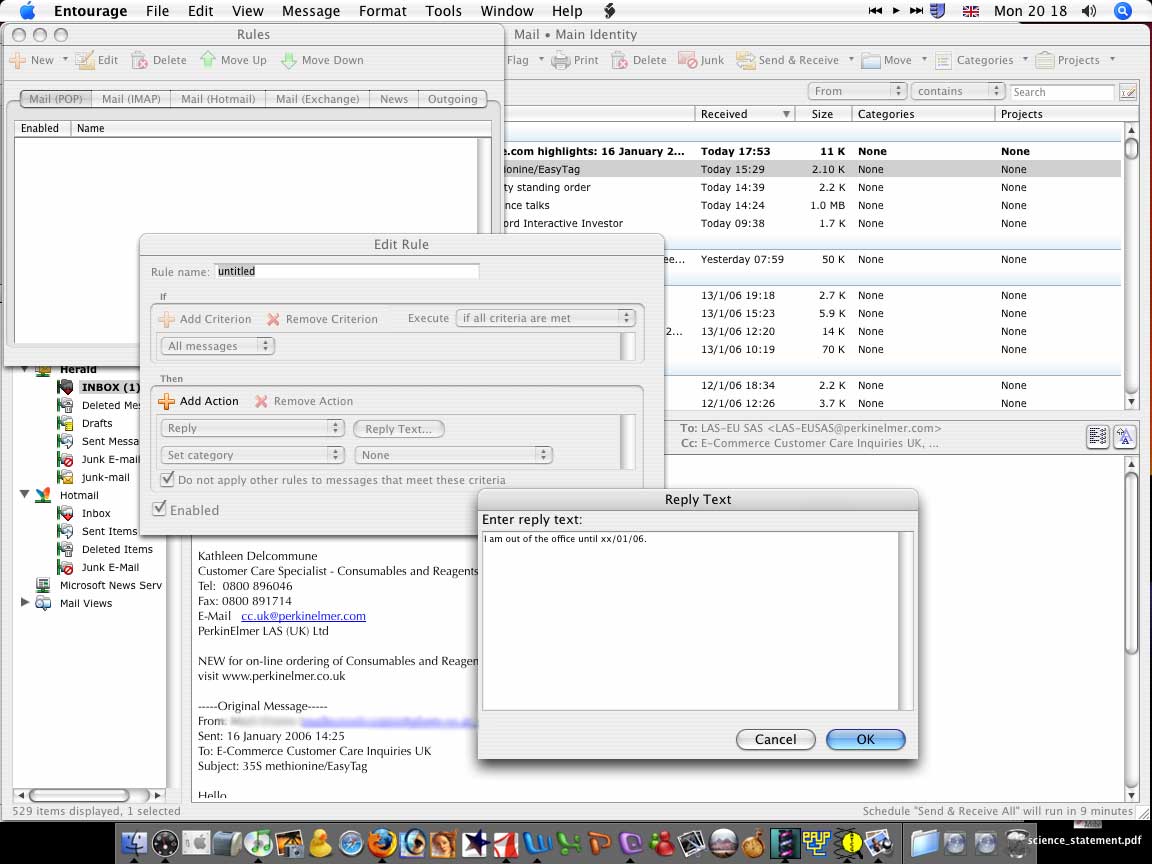This screenshot has width=1152, height=864.
Task: Switch to News tab in Rules
Action: (x=394, y=99)
